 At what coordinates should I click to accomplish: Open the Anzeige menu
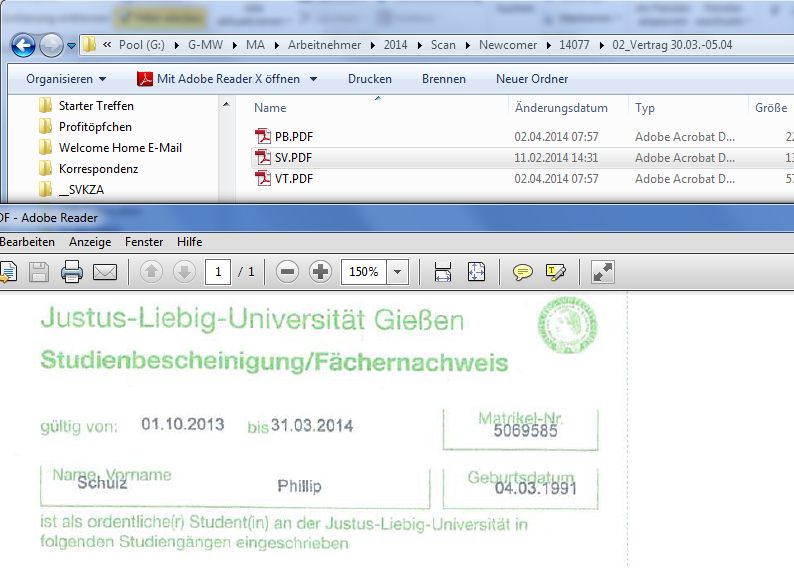pos(90,242)
